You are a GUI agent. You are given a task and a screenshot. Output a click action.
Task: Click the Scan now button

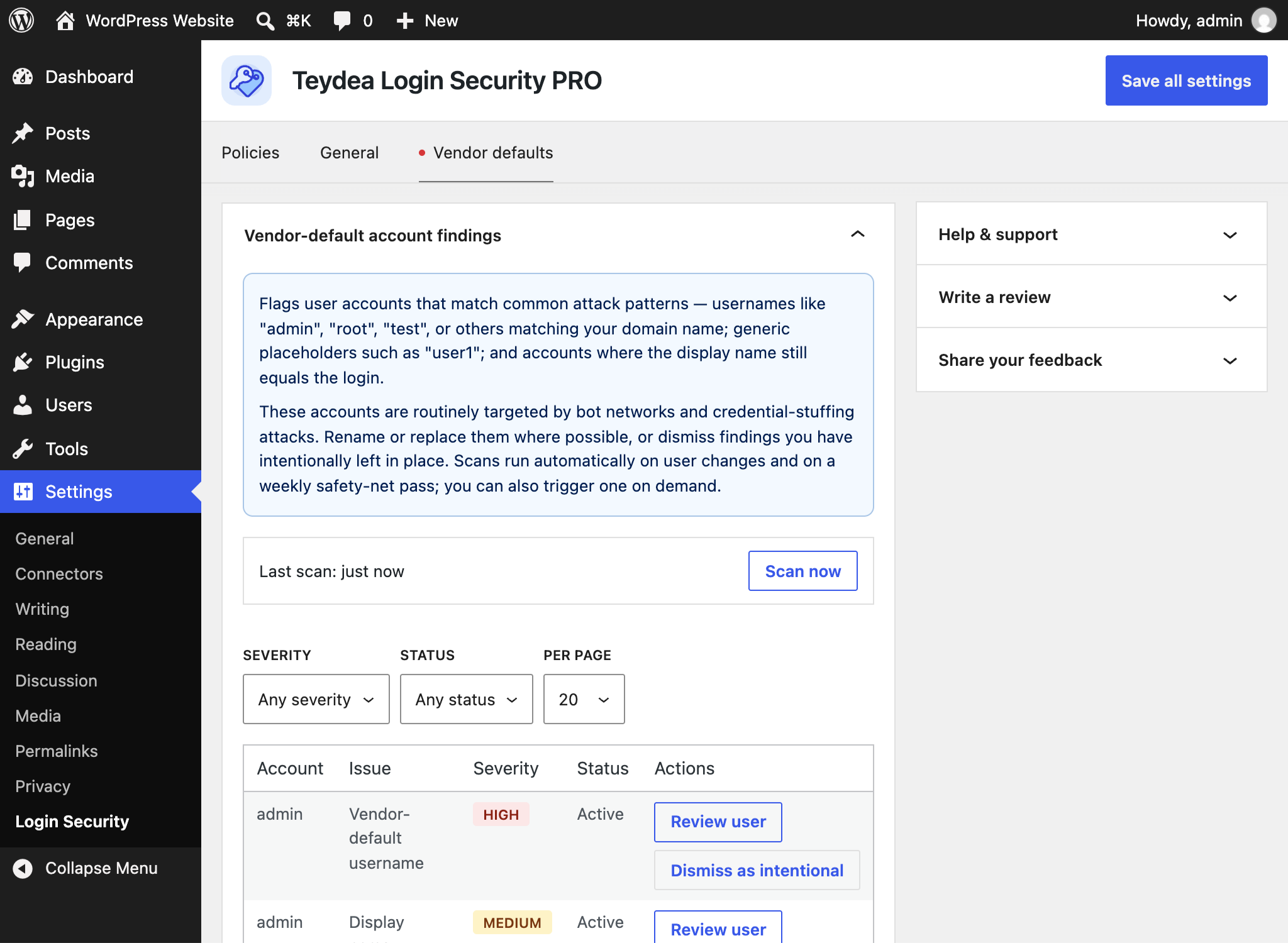pyautogui.click(x=803, y=571)
